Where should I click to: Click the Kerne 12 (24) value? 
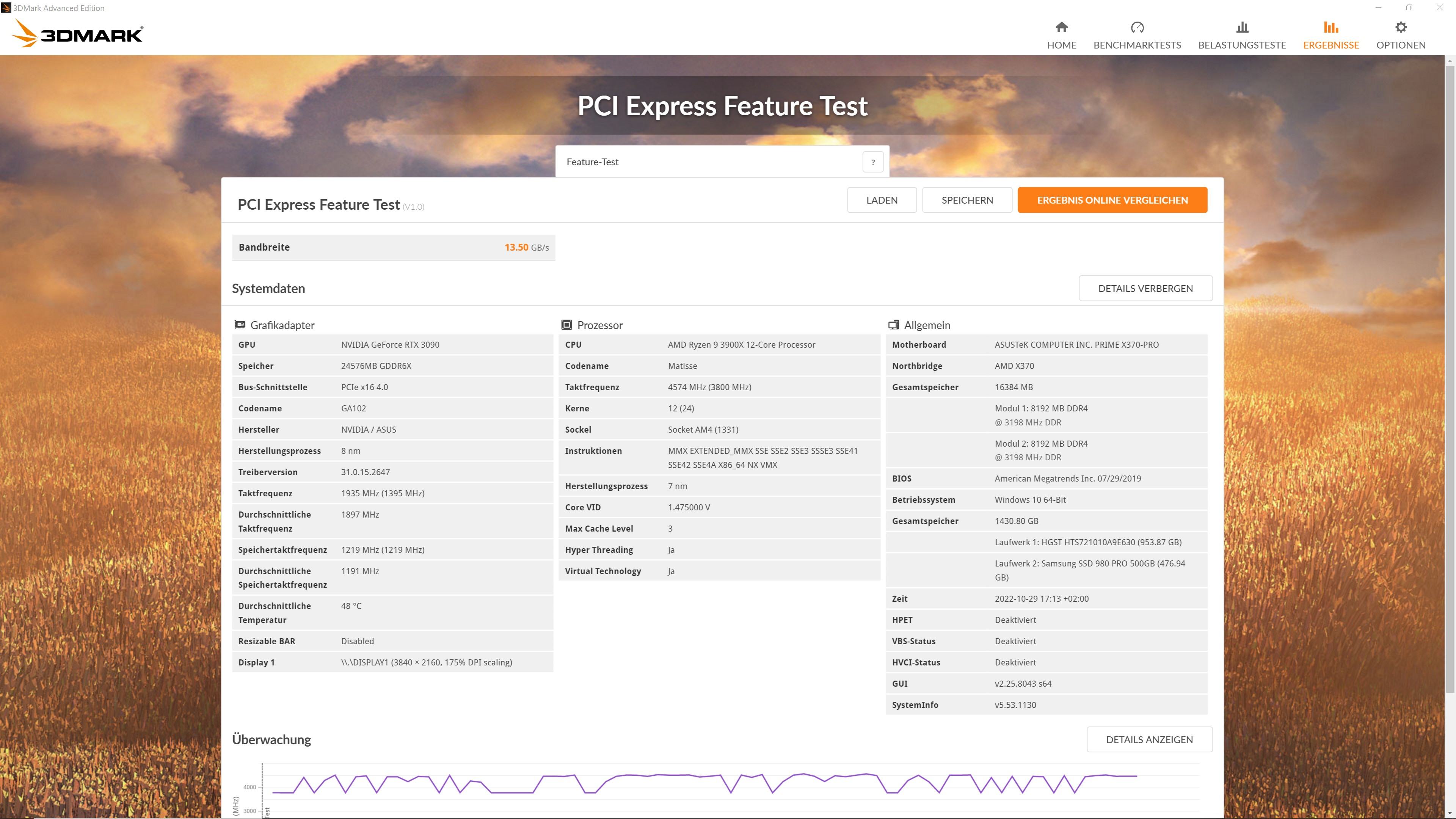coord(681,408)
